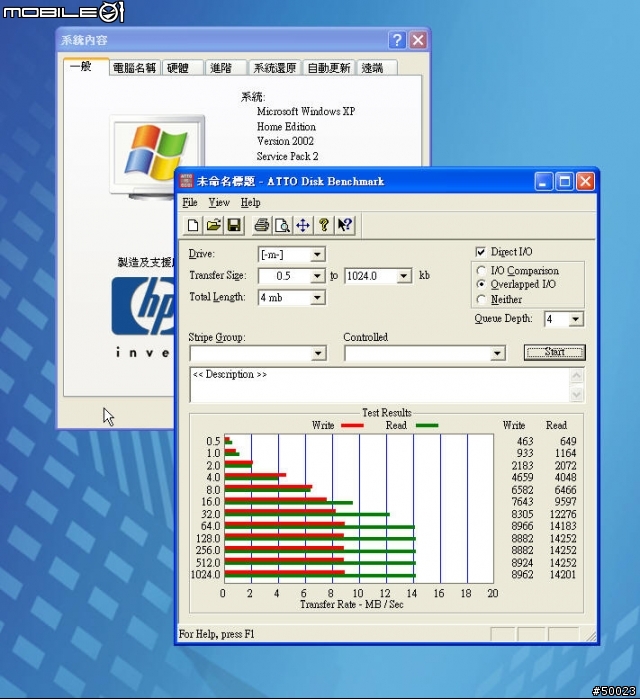
Task: Click the Save floppy disk icon
Action: [x=234, y=225]
